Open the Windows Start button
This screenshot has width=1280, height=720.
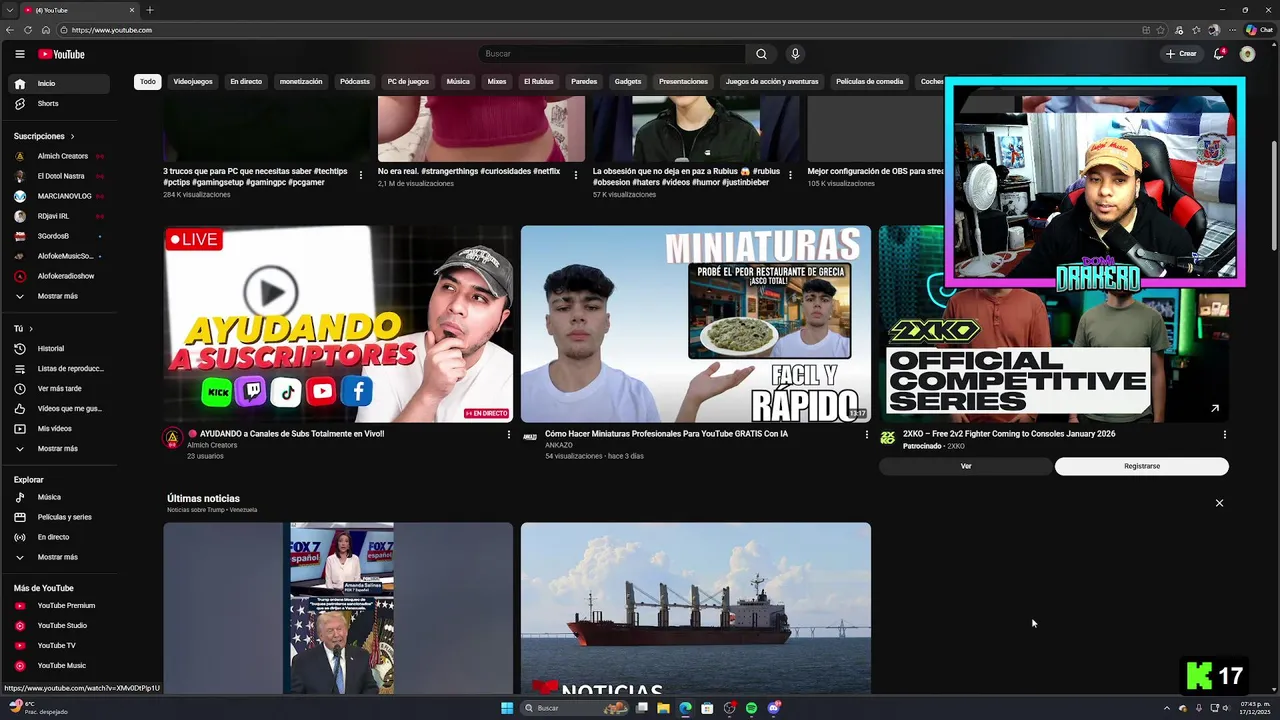tap(507, 708)
